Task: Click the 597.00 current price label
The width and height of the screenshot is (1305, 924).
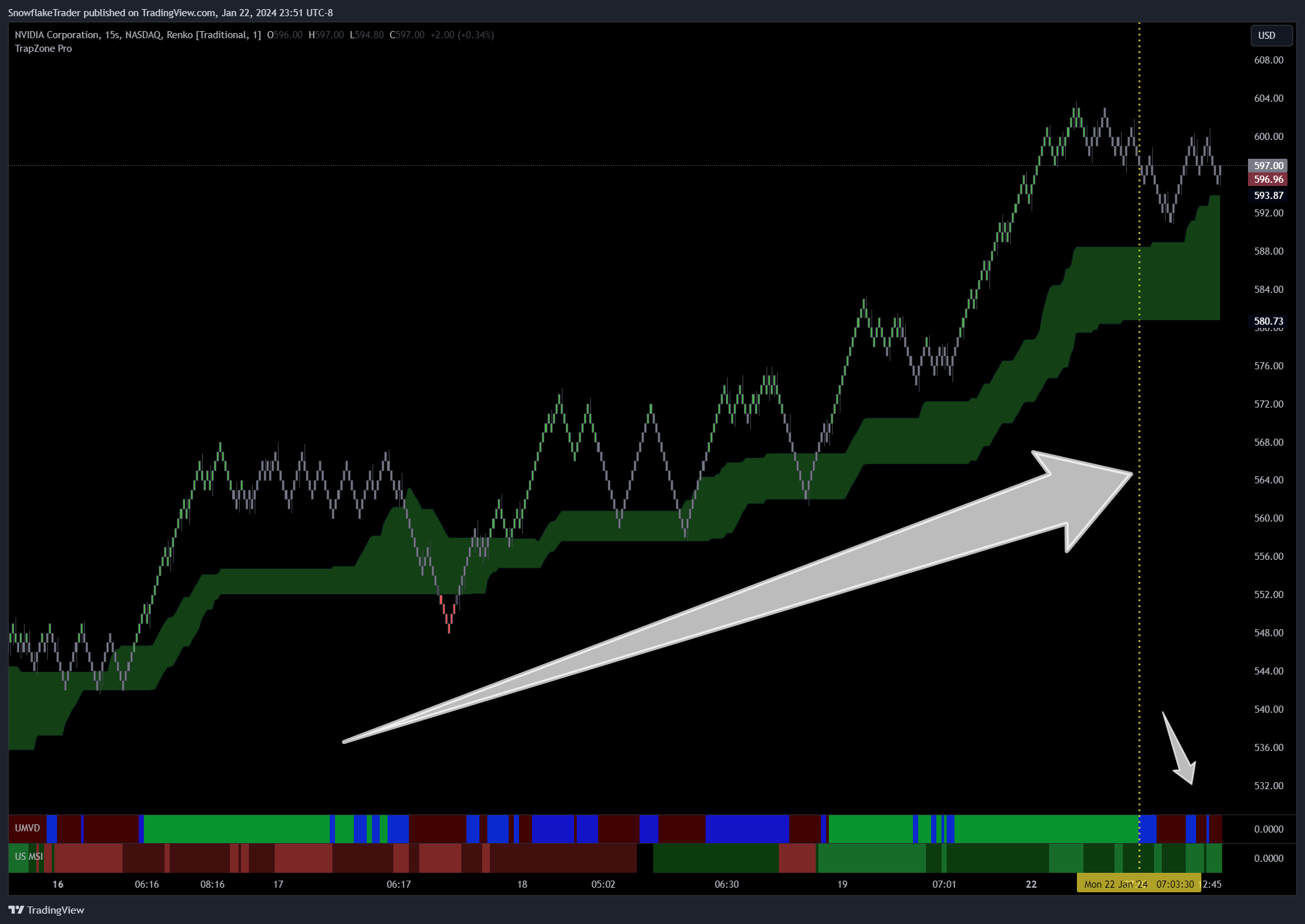Action: pyautogui.click(x=1268, y=166)
